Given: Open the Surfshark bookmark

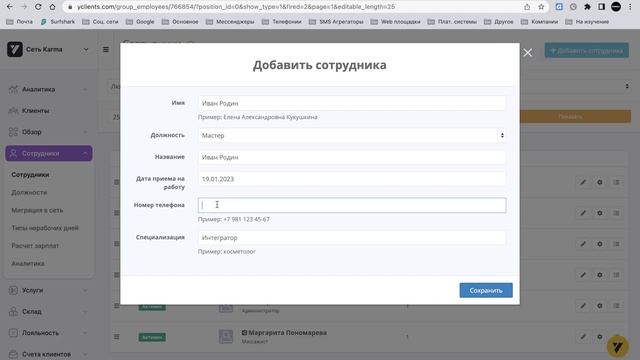Looking at the screenshot, I should point(58,22).
